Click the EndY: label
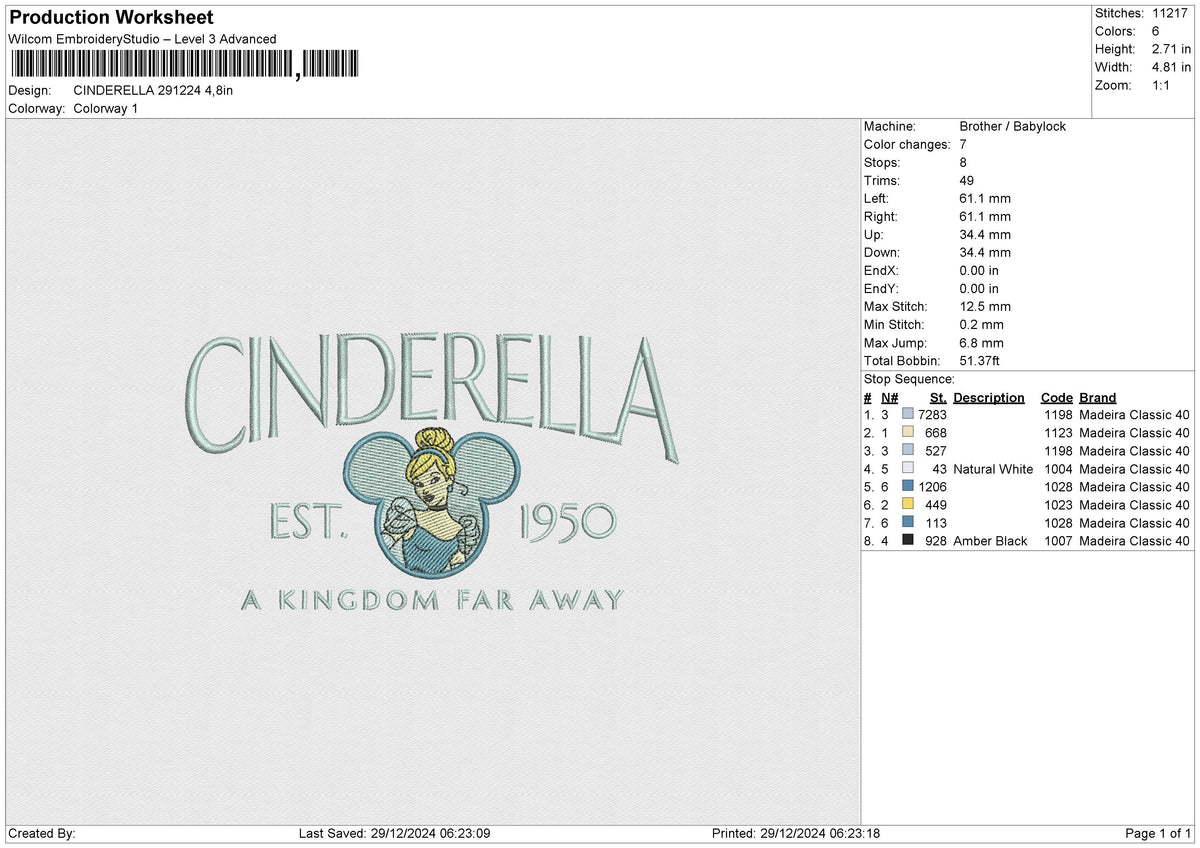Screen dimensions: 1200x848 pos(882,289)
